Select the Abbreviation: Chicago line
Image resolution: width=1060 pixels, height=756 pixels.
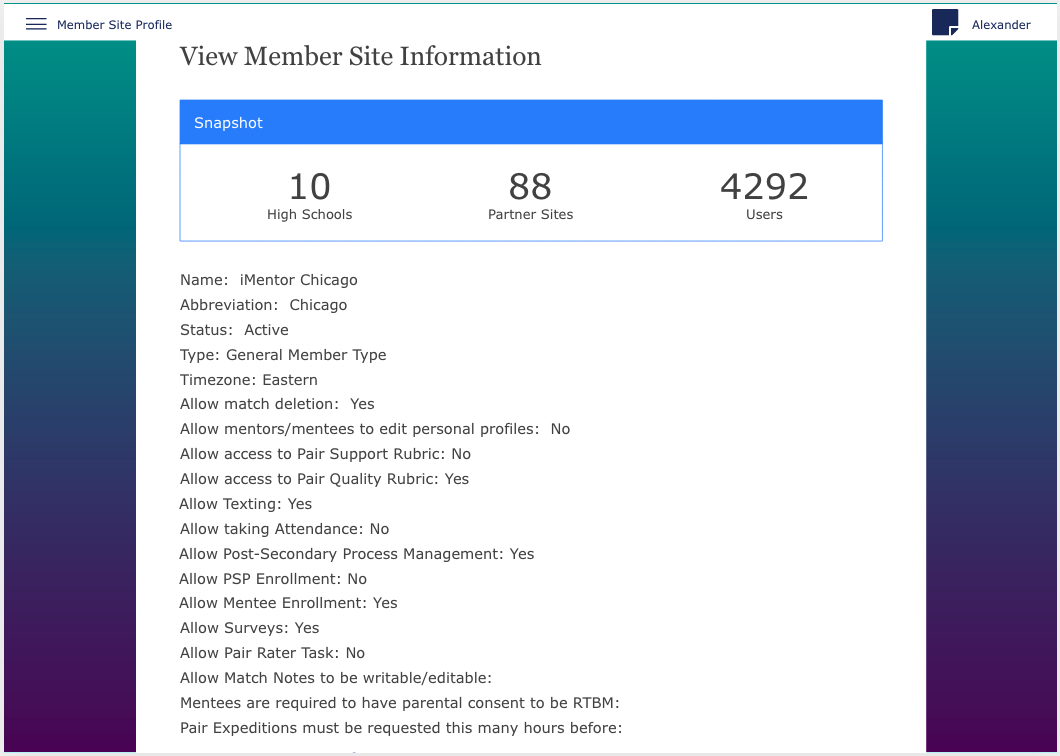click(x=263, y=305)
